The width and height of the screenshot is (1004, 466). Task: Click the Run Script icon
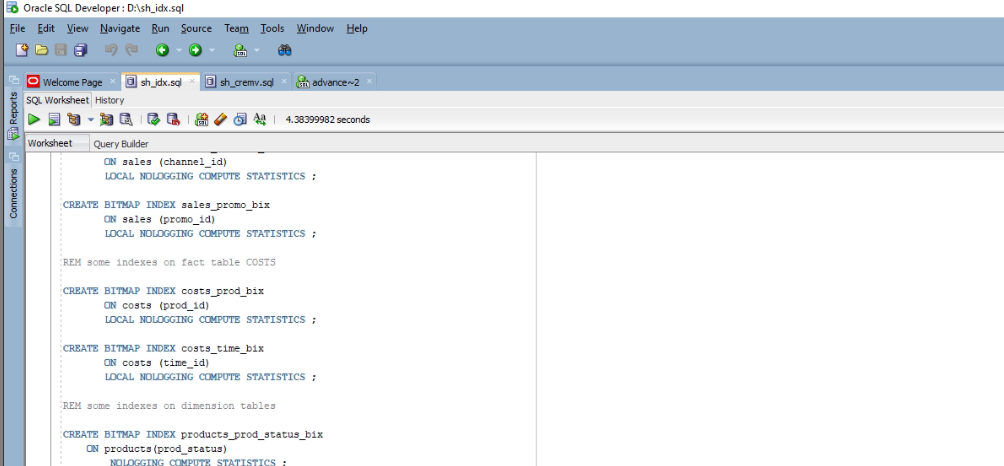pos(54,119)
